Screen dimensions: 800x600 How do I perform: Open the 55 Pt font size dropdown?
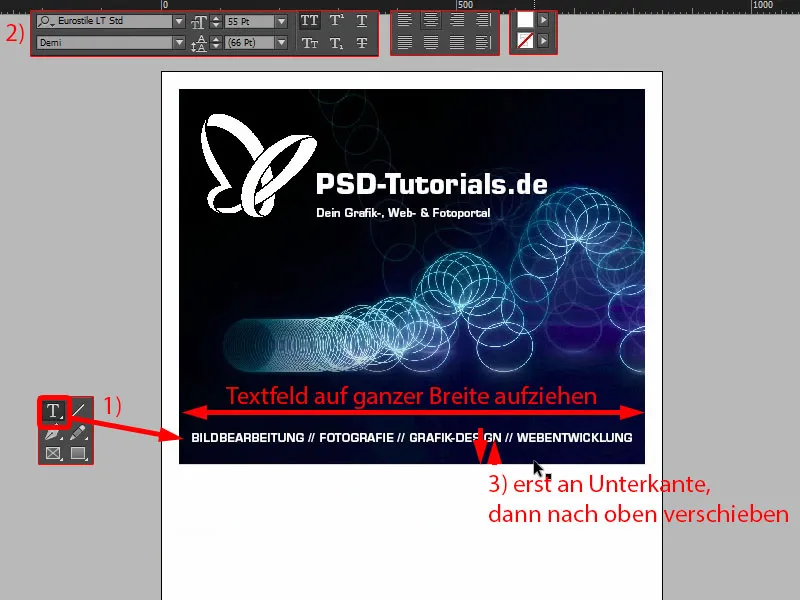coord(281,22)
